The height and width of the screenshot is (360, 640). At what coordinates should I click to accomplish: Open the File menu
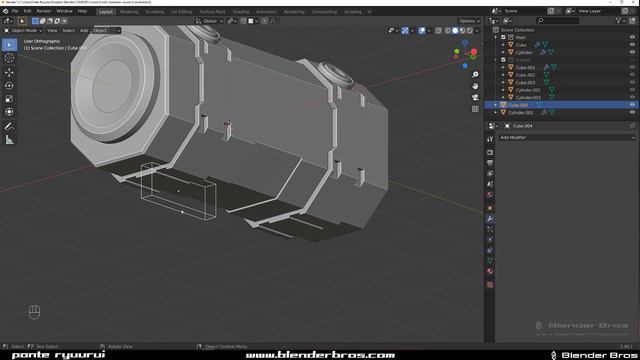click(x=15, y=11)
